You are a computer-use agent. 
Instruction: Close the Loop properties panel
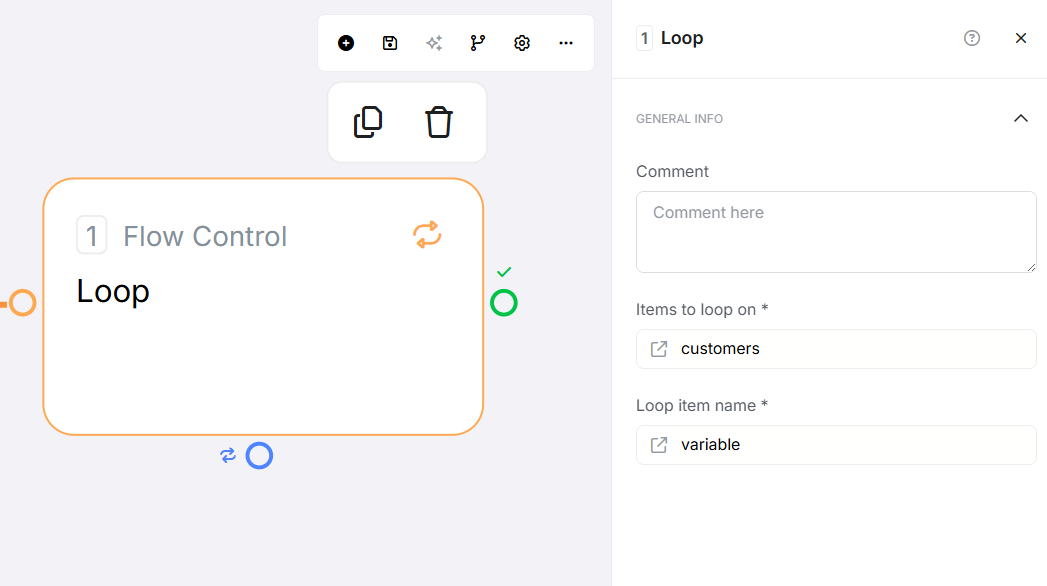(x=1021, y=38)
